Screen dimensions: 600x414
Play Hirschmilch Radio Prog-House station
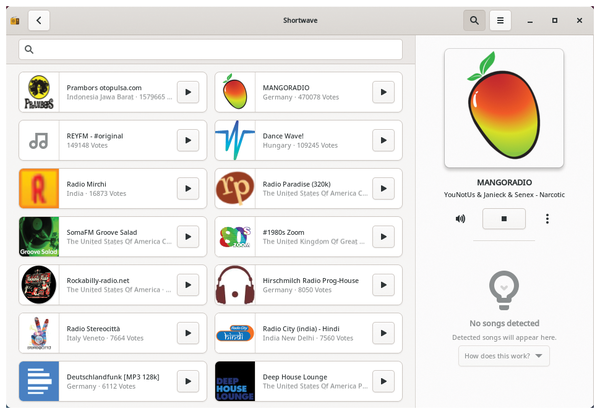[383, 285]
